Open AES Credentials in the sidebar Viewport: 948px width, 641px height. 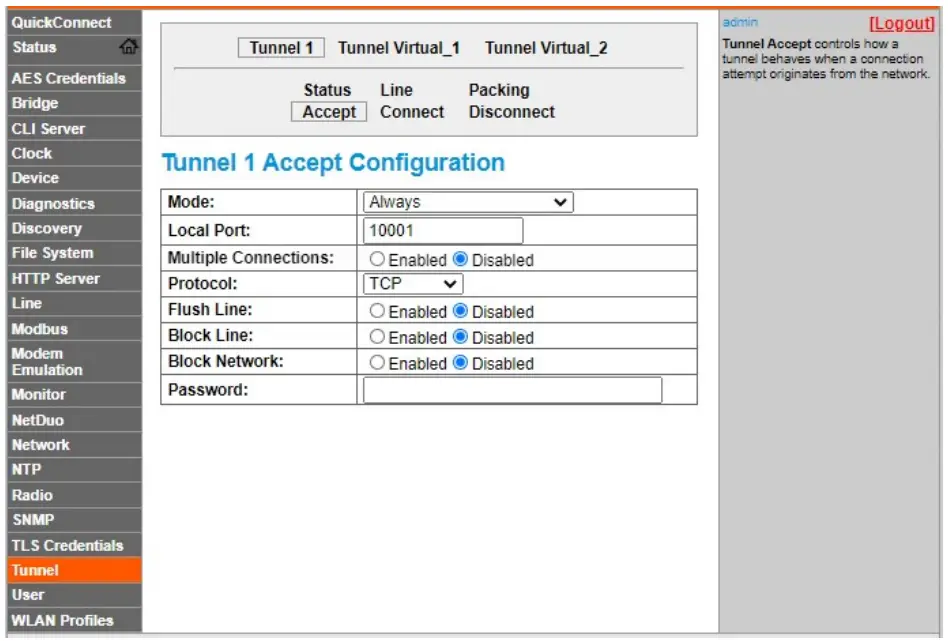[74, 78]
